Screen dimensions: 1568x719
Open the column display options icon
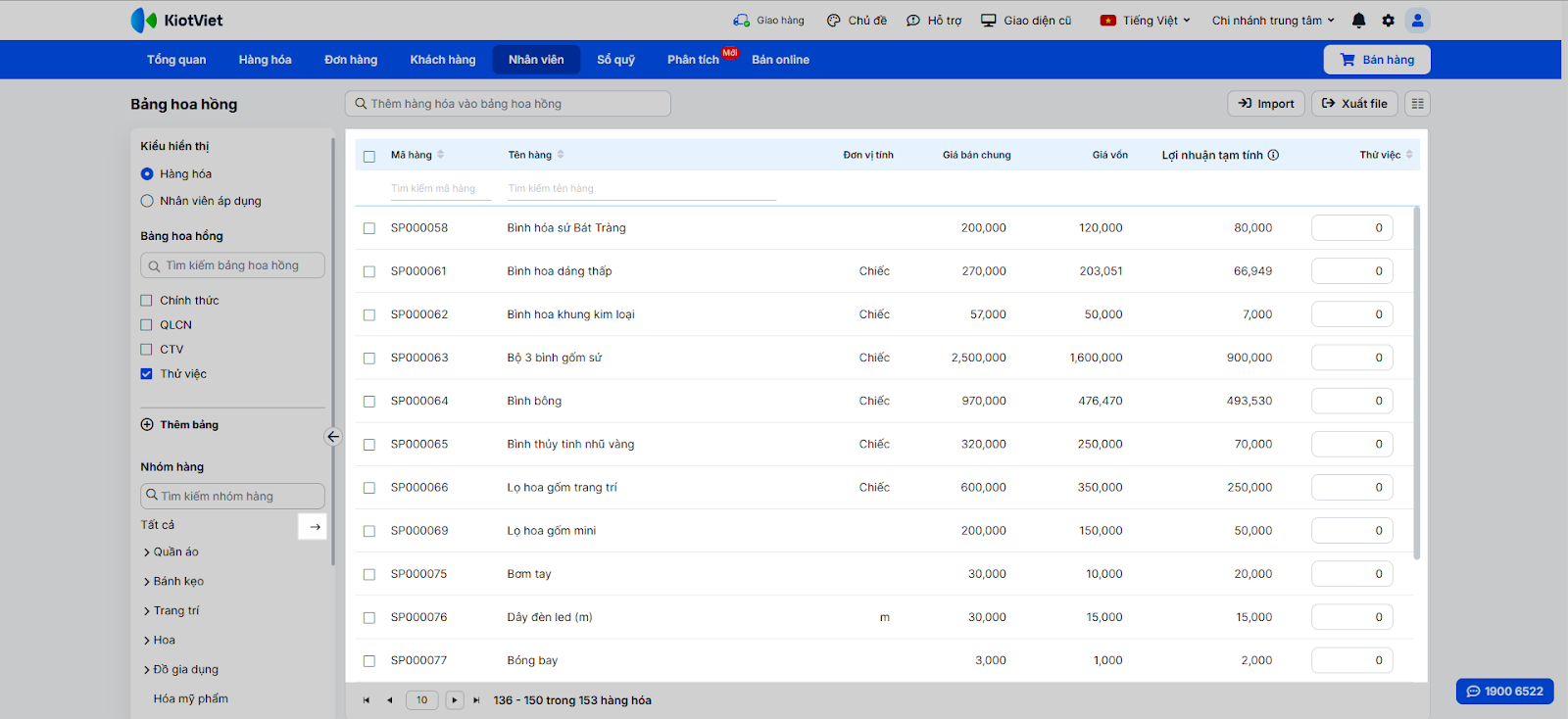tap(1417, 104)
